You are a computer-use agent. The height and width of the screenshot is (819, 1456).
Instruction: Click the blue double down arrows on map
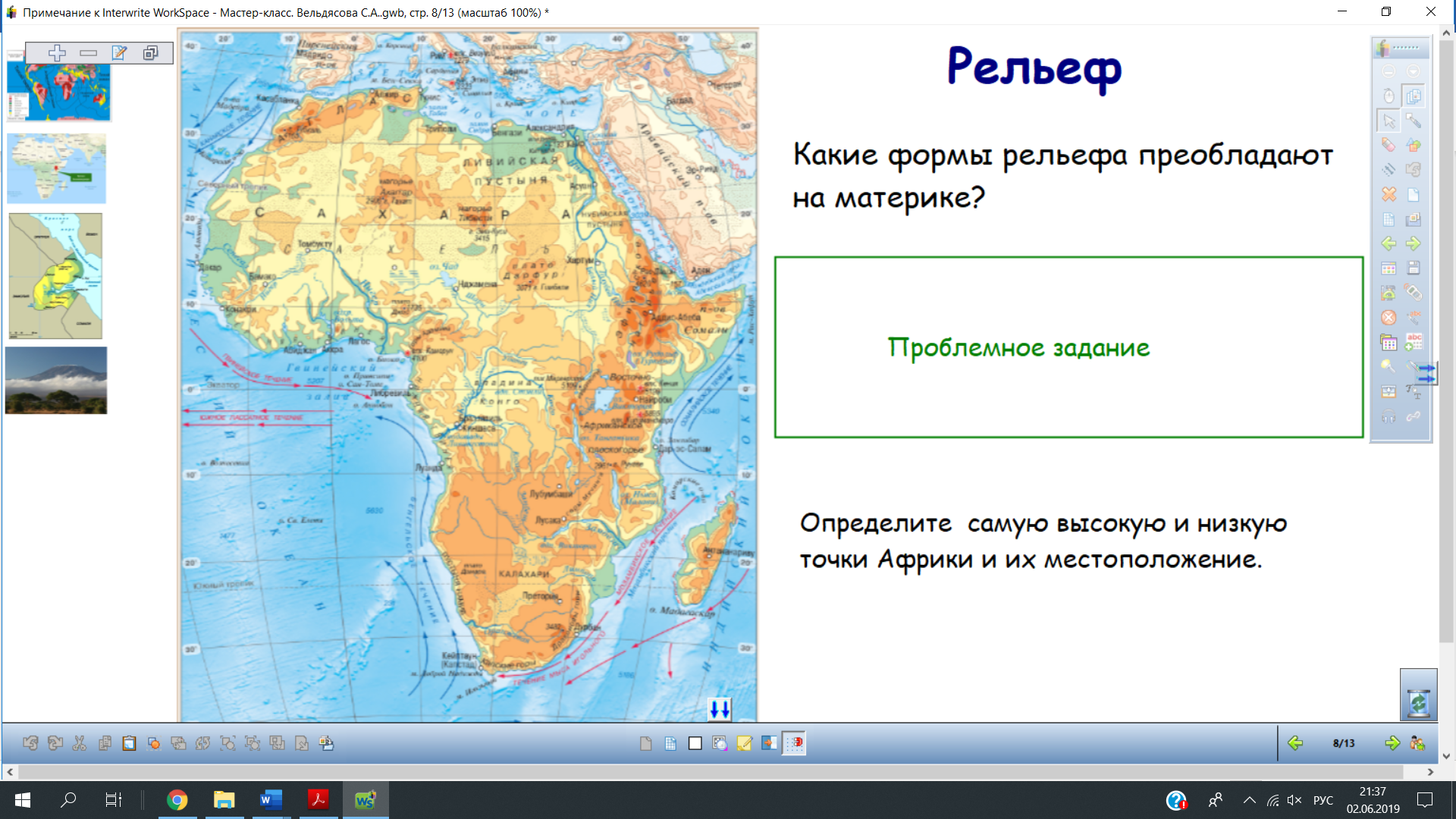720,710
